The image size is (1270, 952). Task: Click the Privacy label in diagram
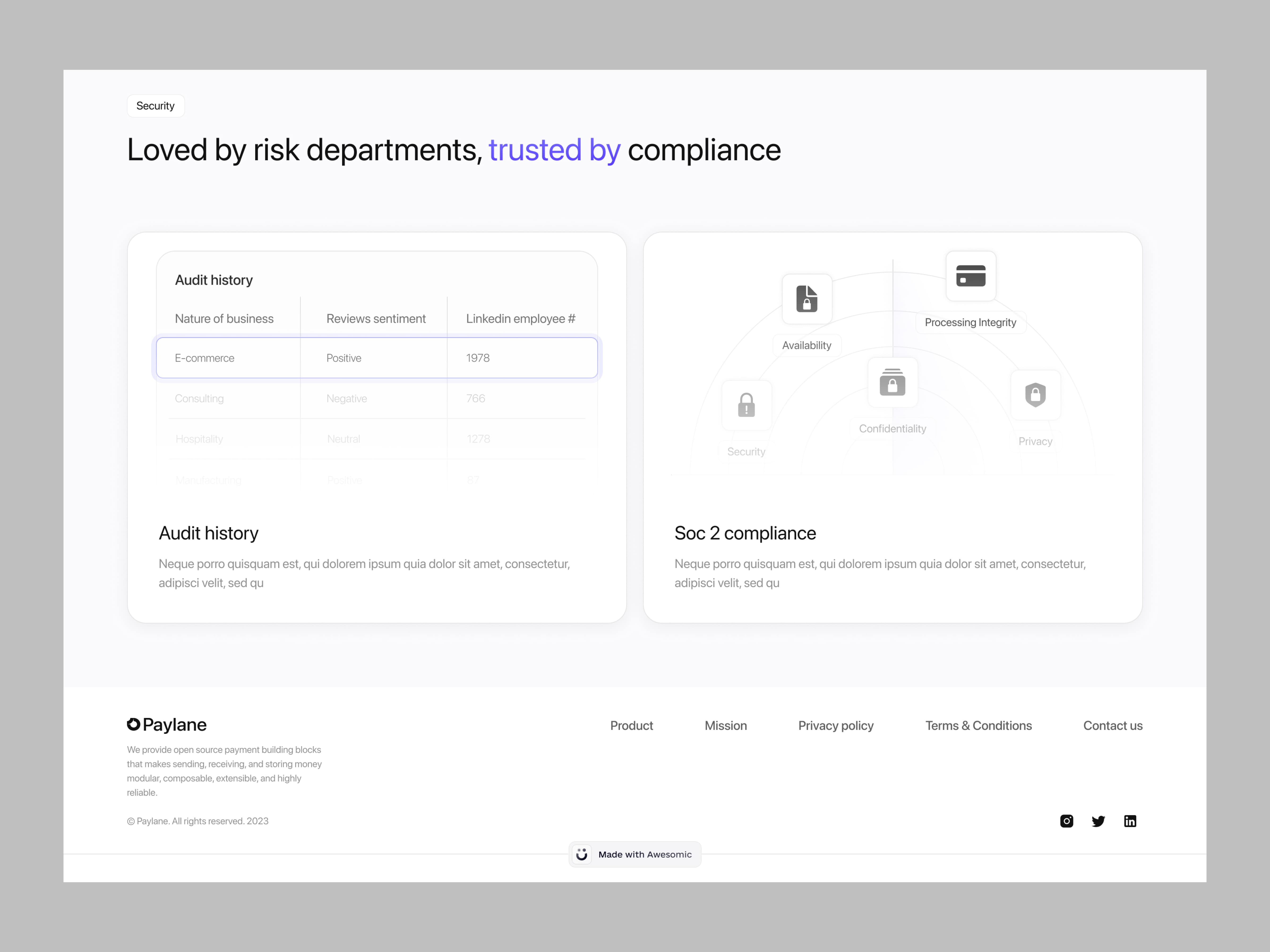[1035, 441]
